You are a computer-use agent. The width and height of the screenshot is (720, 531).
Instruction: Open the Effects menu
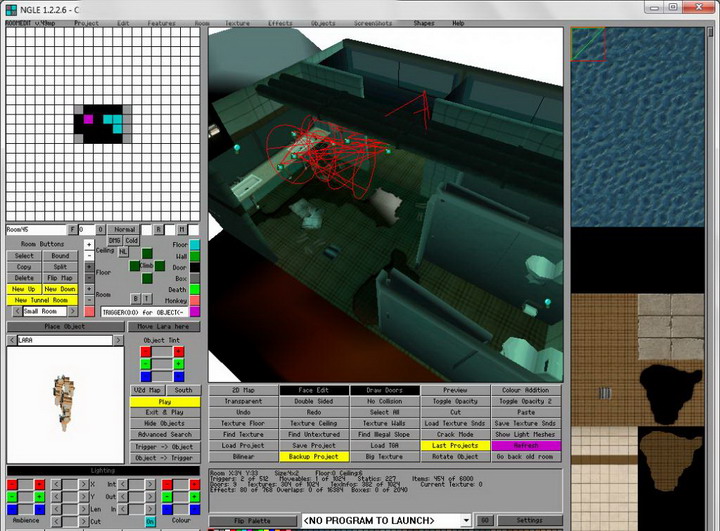tap(280, 23)
